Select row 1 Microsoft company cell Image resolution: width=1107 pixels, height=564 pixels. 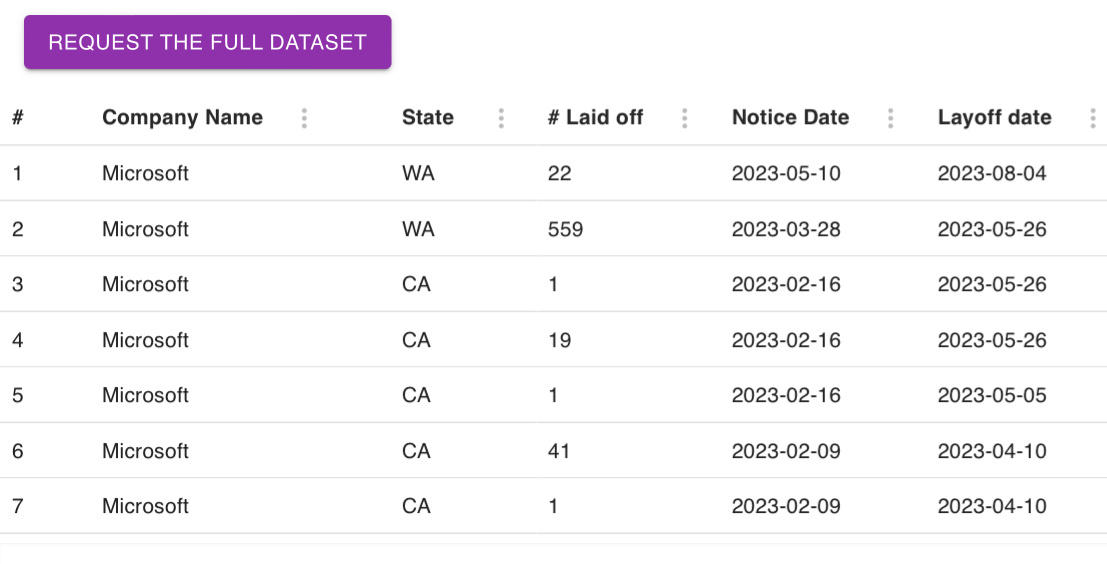(145, 173)
